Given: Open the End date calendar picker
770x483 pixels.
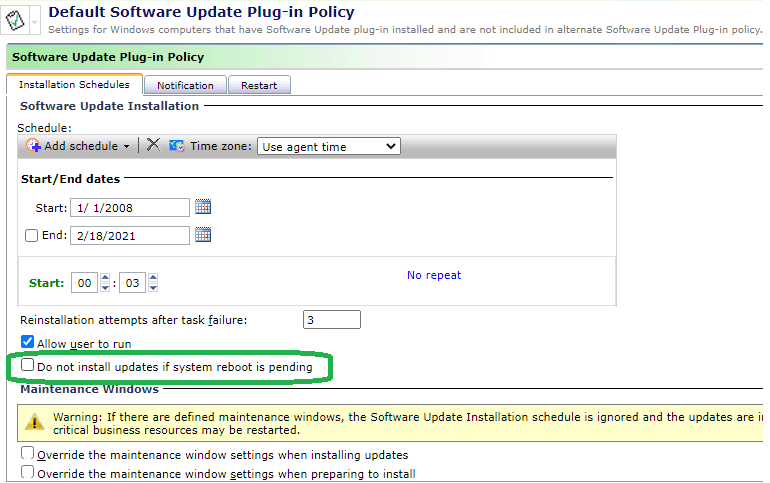Looking at the screenshot, I should (x=203, y=235).
